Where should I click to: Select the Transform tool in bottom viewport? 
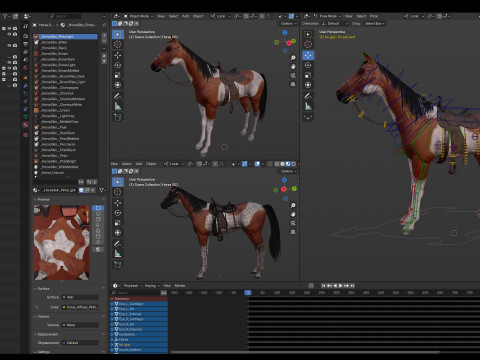pyautogui.click(x=117, y=233)
